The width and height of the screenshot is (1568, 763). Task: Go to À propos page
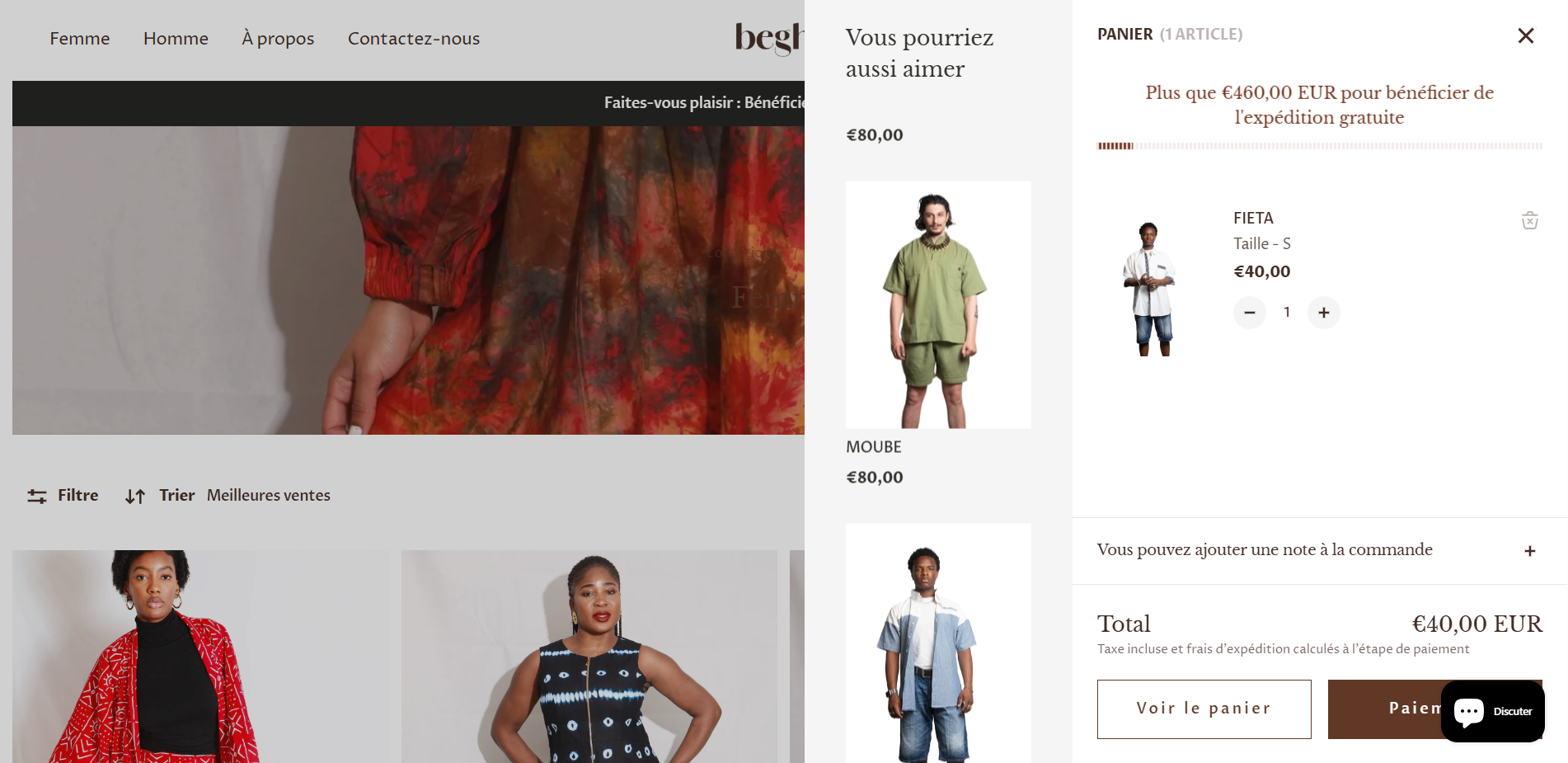[x=278, y=39]
